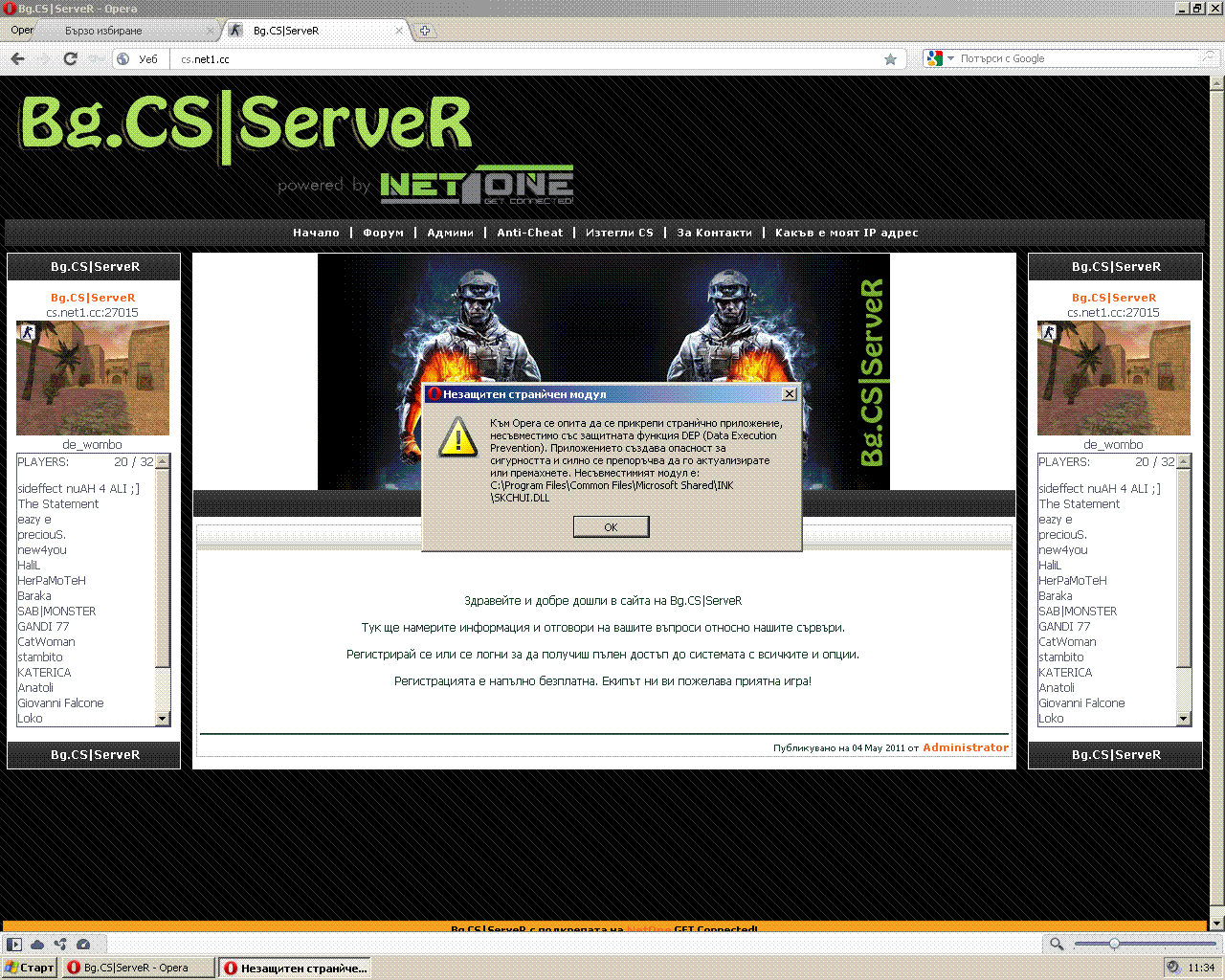Click the Opera Turbo gauge icon
This screenshot has width=1225, height=980.
tap(83, 944)
